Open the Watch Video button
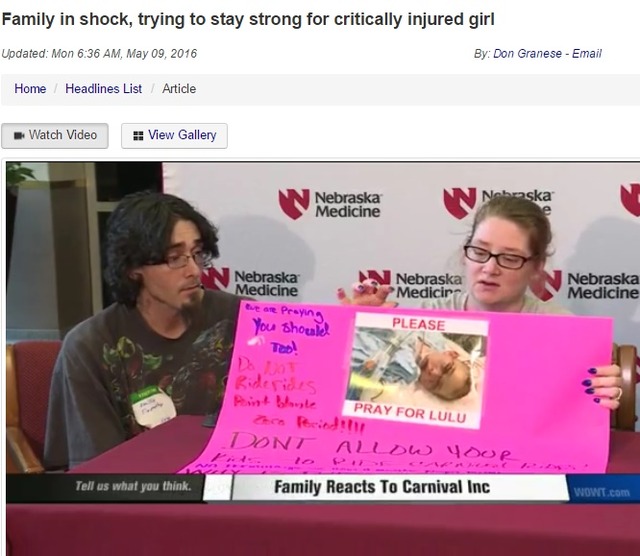 (x=55, y=136)
